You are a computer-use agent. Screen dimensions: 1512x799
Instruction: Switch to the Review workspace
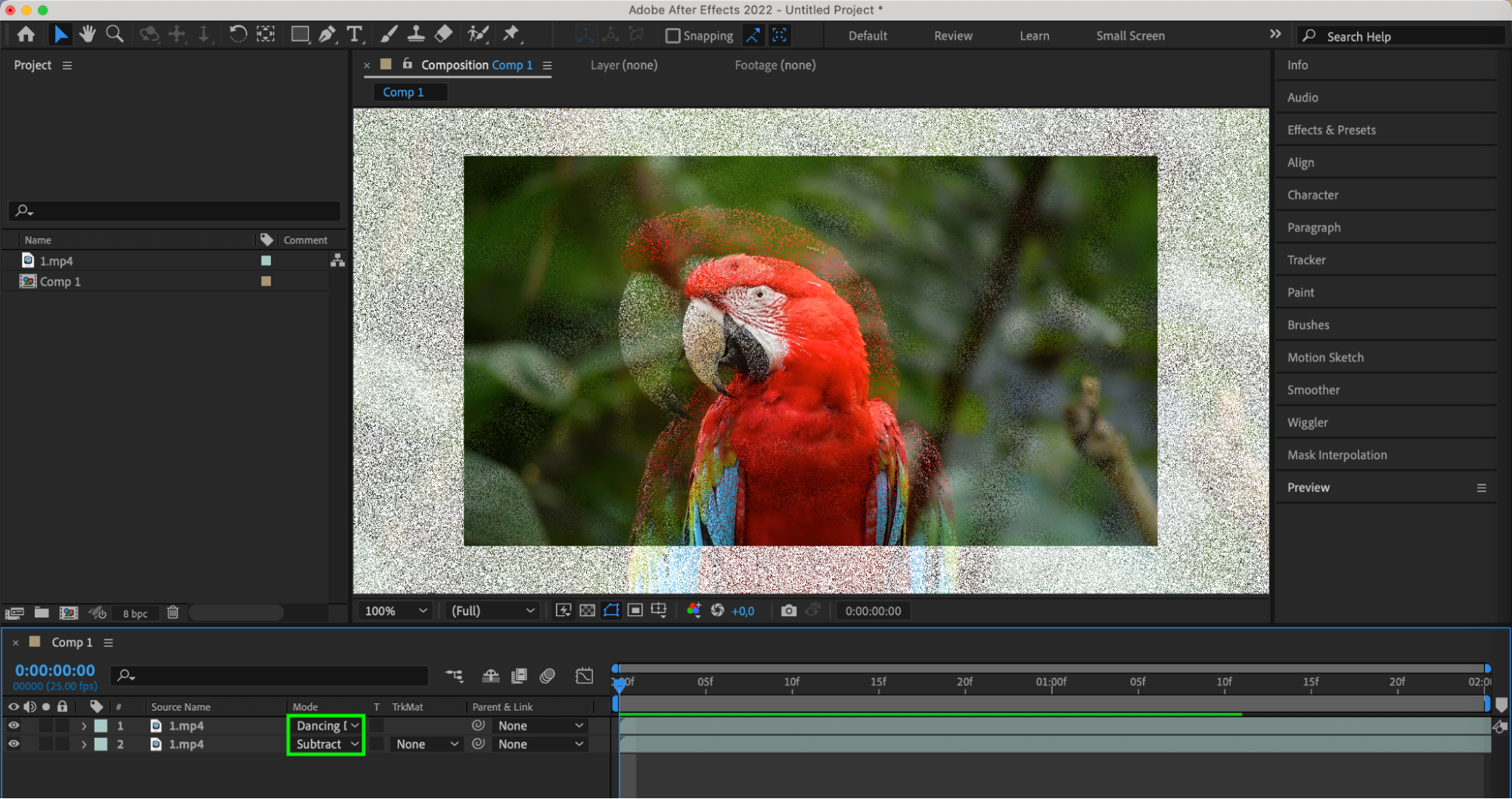pos(952,36)
